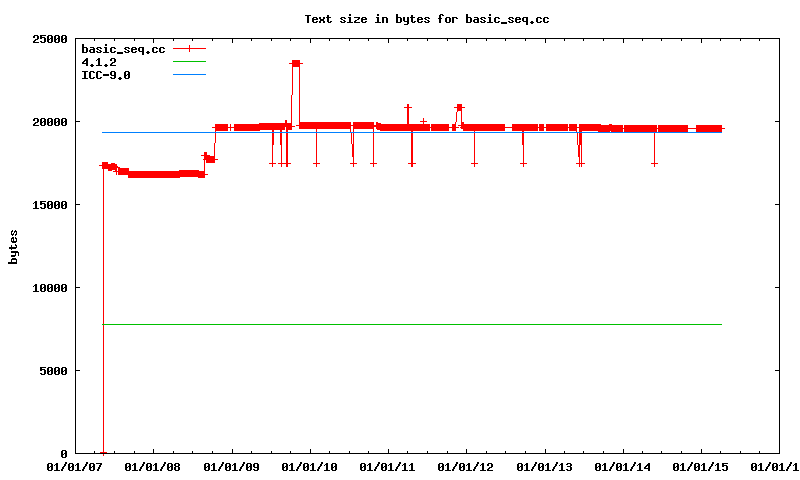Click the chart title for basic_seq.cc
This screenshot has width=800, height=480.
click(x=427, y=19)
